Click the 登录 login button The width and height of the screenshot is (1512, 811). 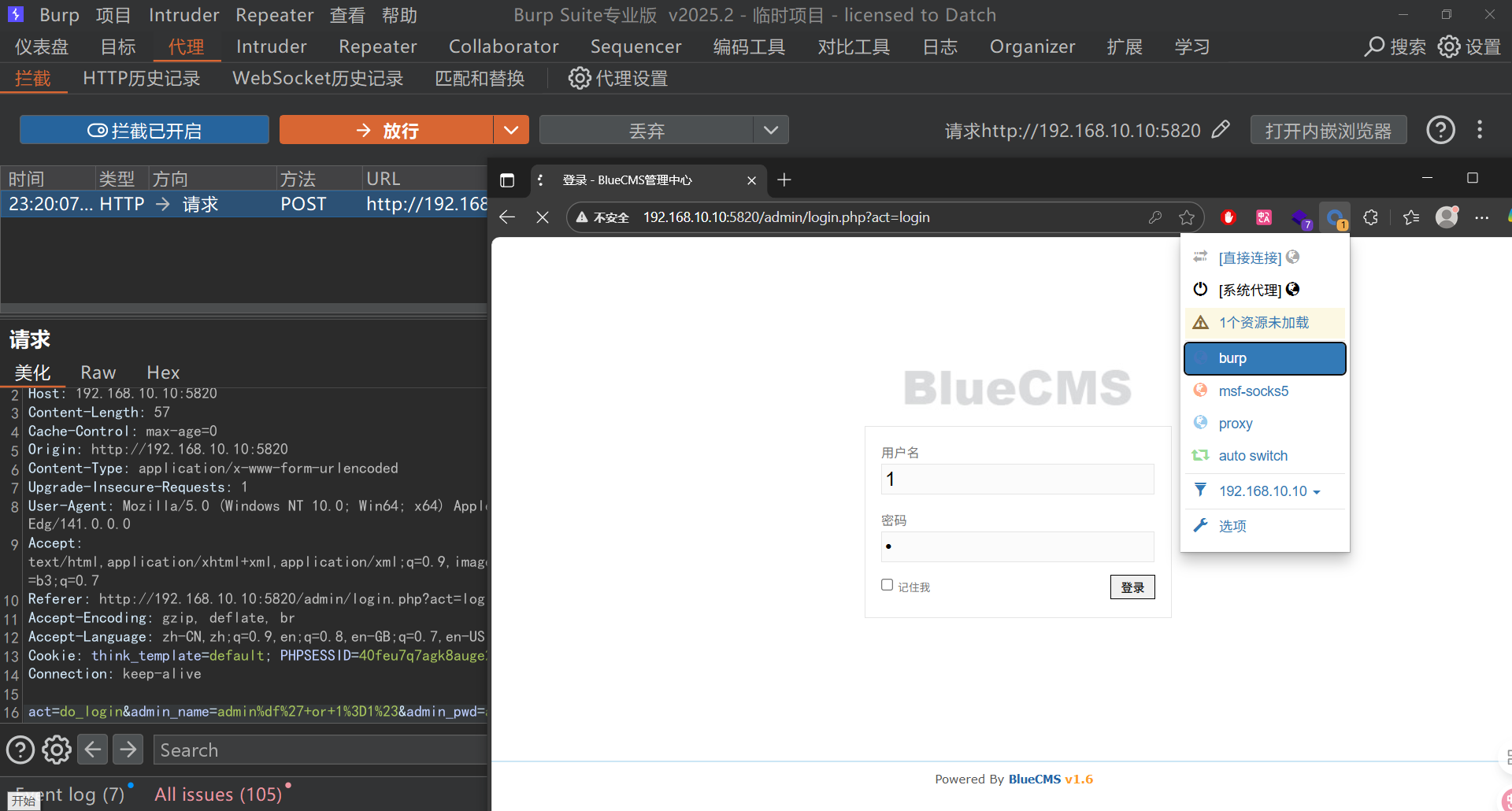pyautogui.click(x=1132, y=587)
